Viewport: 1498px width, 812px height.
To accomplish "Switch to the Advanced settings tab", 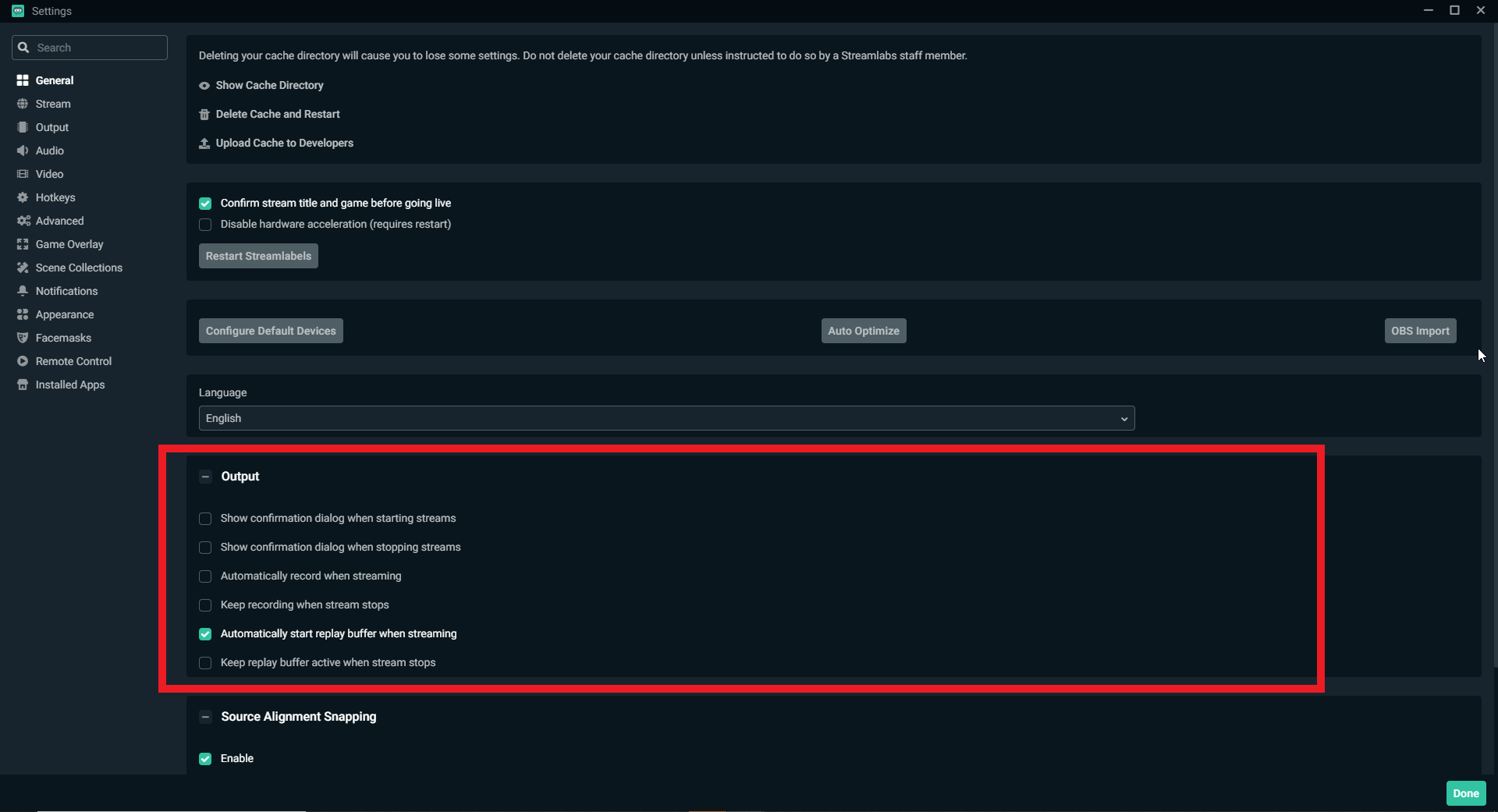I will tap(59, 221).
